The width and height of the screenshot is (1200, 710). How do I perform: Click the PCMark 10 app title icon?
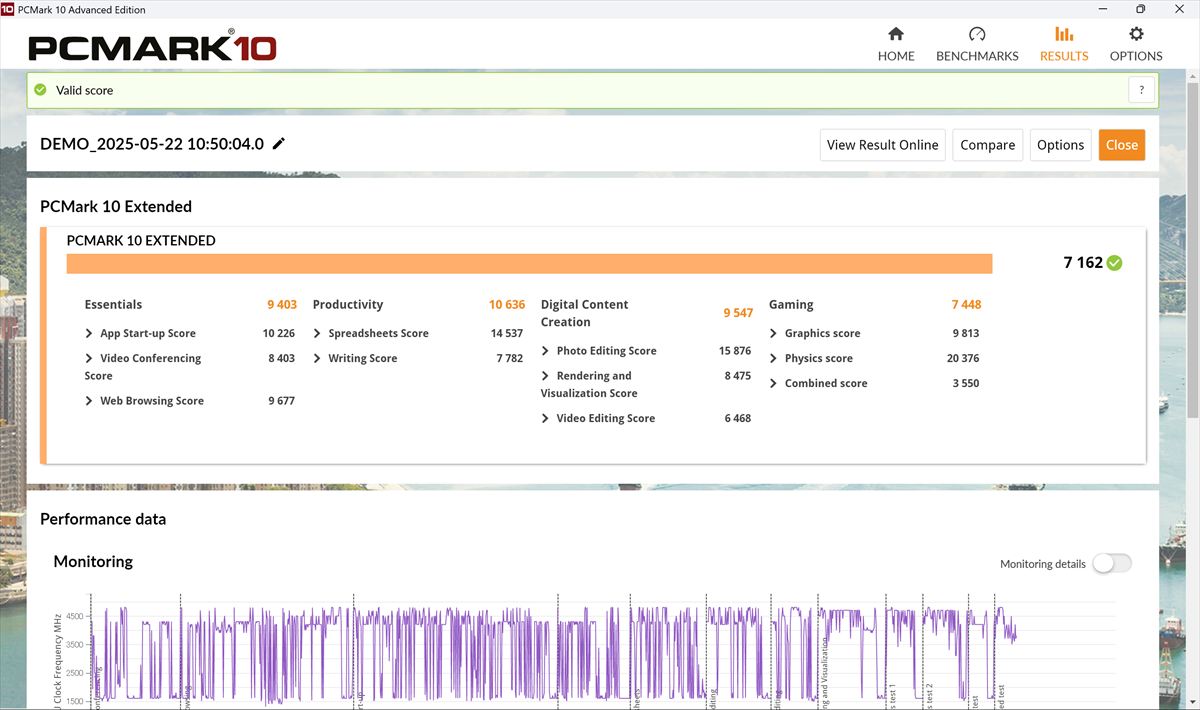pyautogui.click(x=8, y=9)
